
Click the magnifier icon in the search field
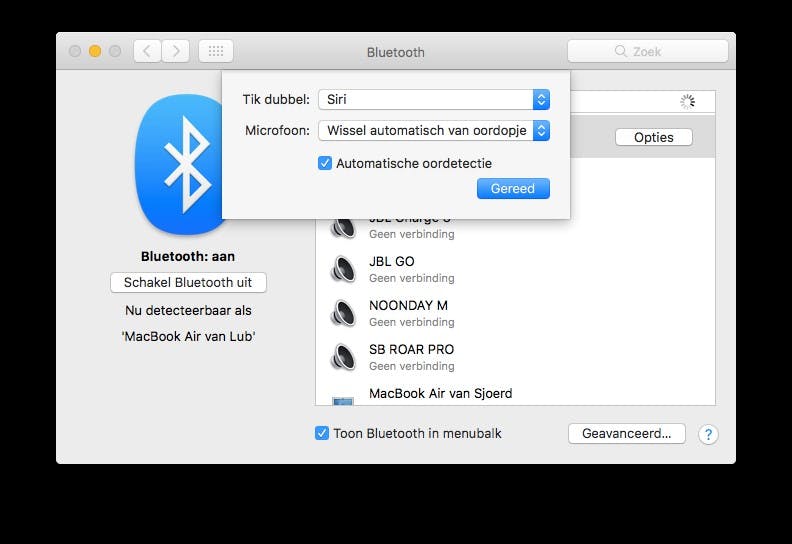[621, 51]
